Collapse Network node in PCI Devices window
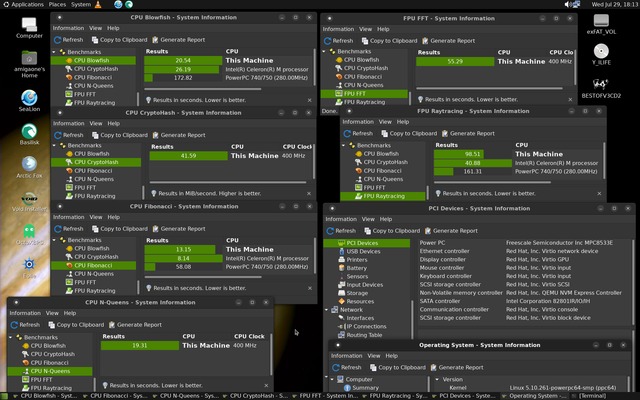 (x=327, y=310)
